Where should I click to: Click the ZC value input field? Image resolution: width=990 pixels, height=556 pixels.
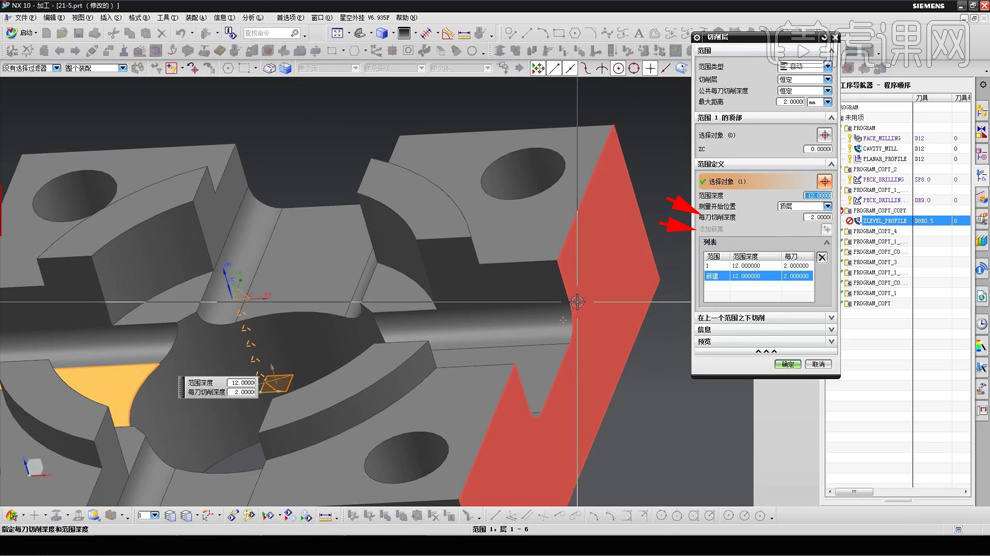click(818, 149)
